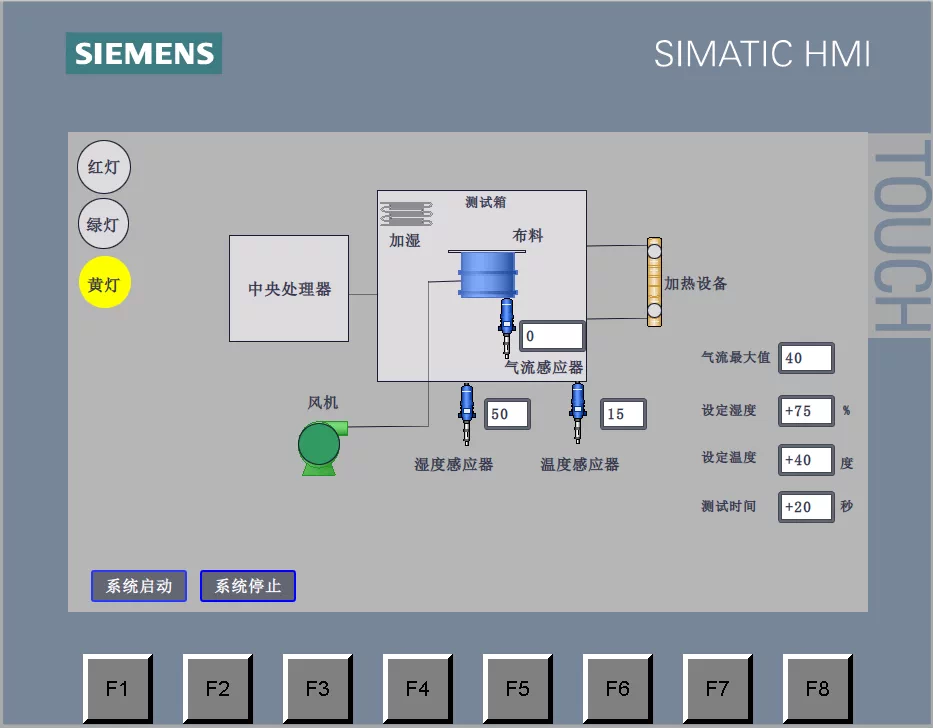Click the 系统启动 button

(139, 586)
